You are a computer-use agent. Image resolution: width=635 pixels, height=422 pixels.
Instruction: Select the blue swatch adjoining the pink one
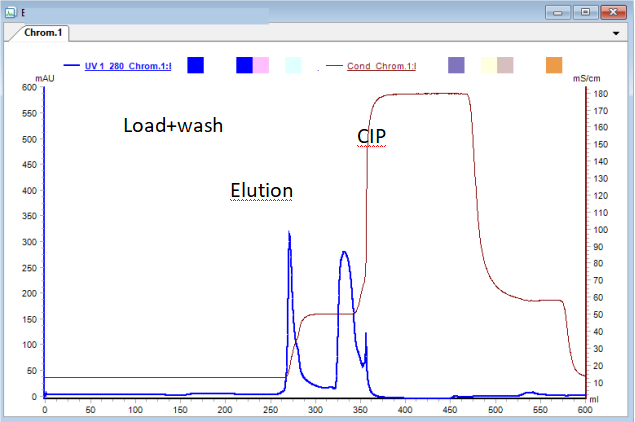click(x=244, y=66)
